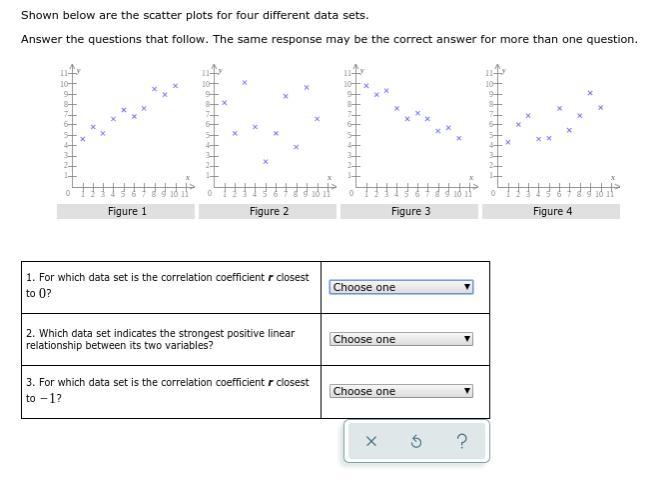Click the Figure 3 label
This screenshot has width=656, height=494.
[410, 211]
